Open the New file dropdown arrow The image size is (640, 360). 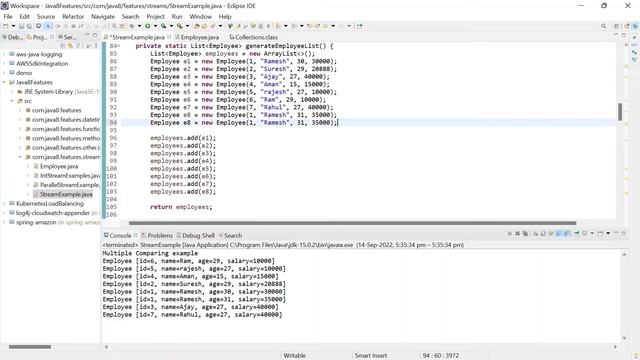point(13,26)
